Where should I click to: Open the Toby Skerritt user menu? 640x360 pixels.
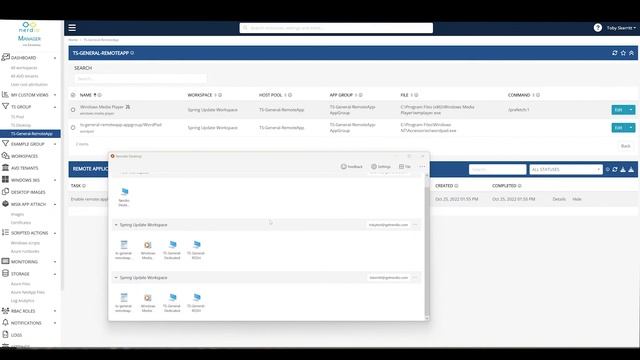(x=621, y=28)
